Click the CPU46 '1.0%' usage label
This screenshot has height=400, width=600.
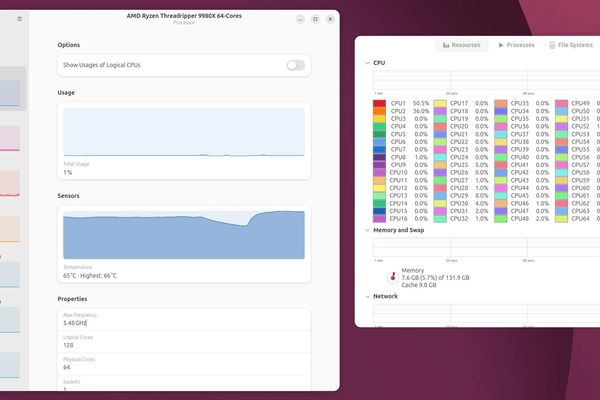pos(542,203)
